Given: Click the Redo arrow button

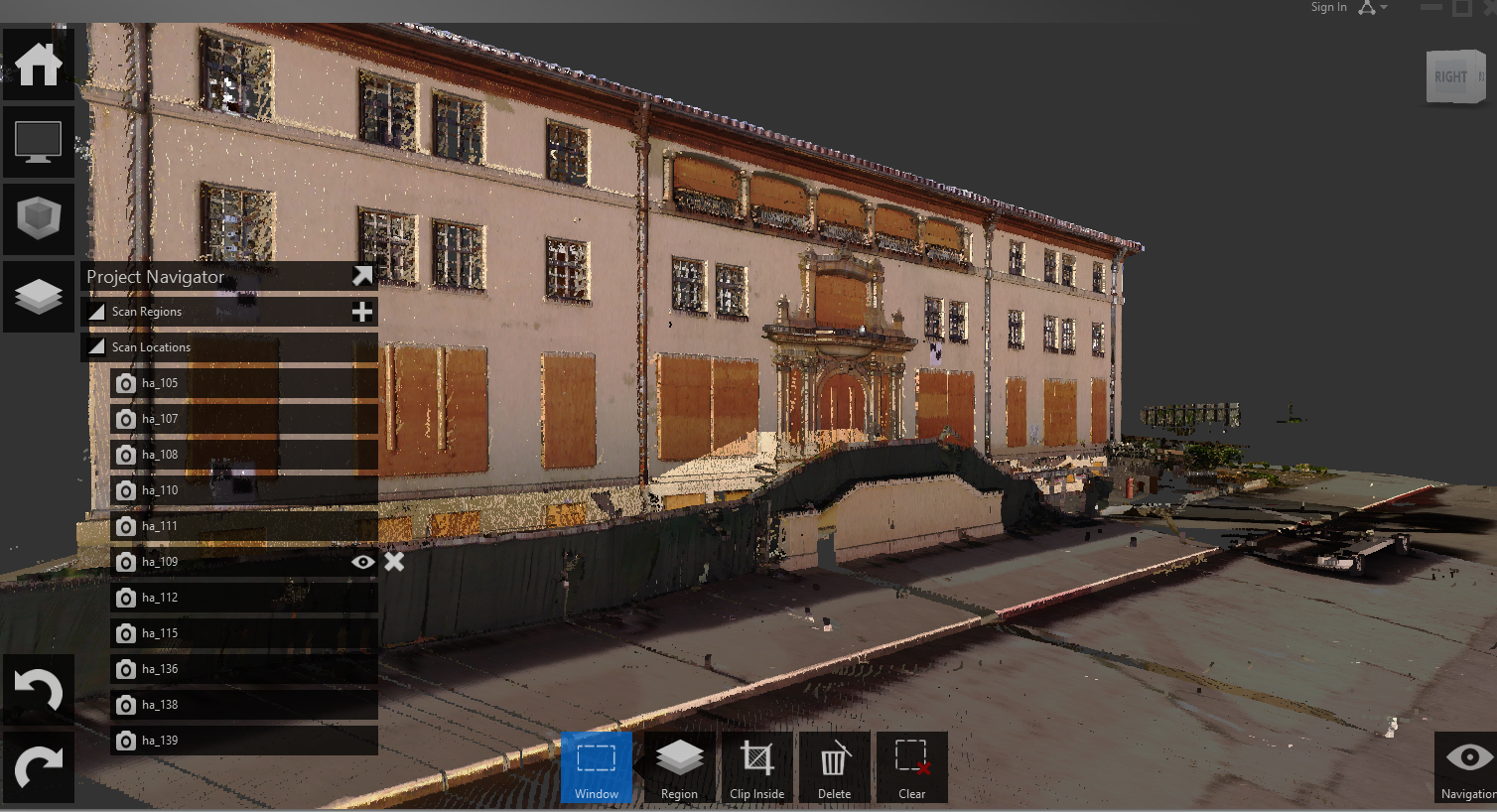Looking at the screenshot, I should 39,767.
